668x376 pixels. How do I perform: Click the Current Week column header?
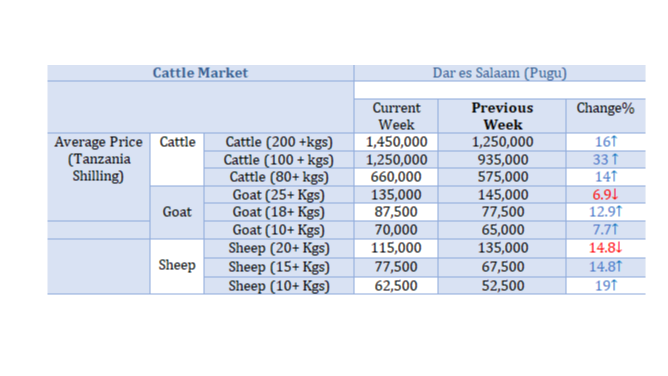[x=396, y=116]
